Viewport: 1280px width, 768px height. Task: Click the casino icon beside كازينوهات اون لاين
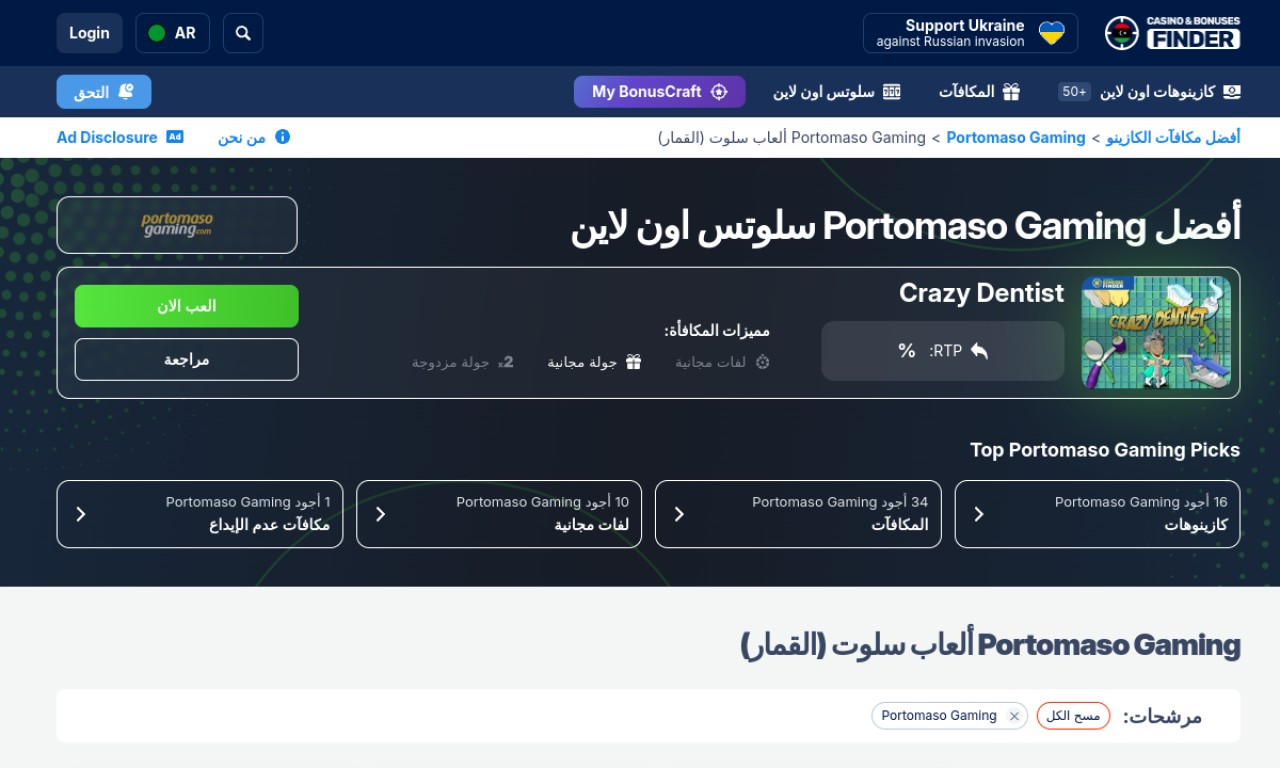tap(1232, 92)
